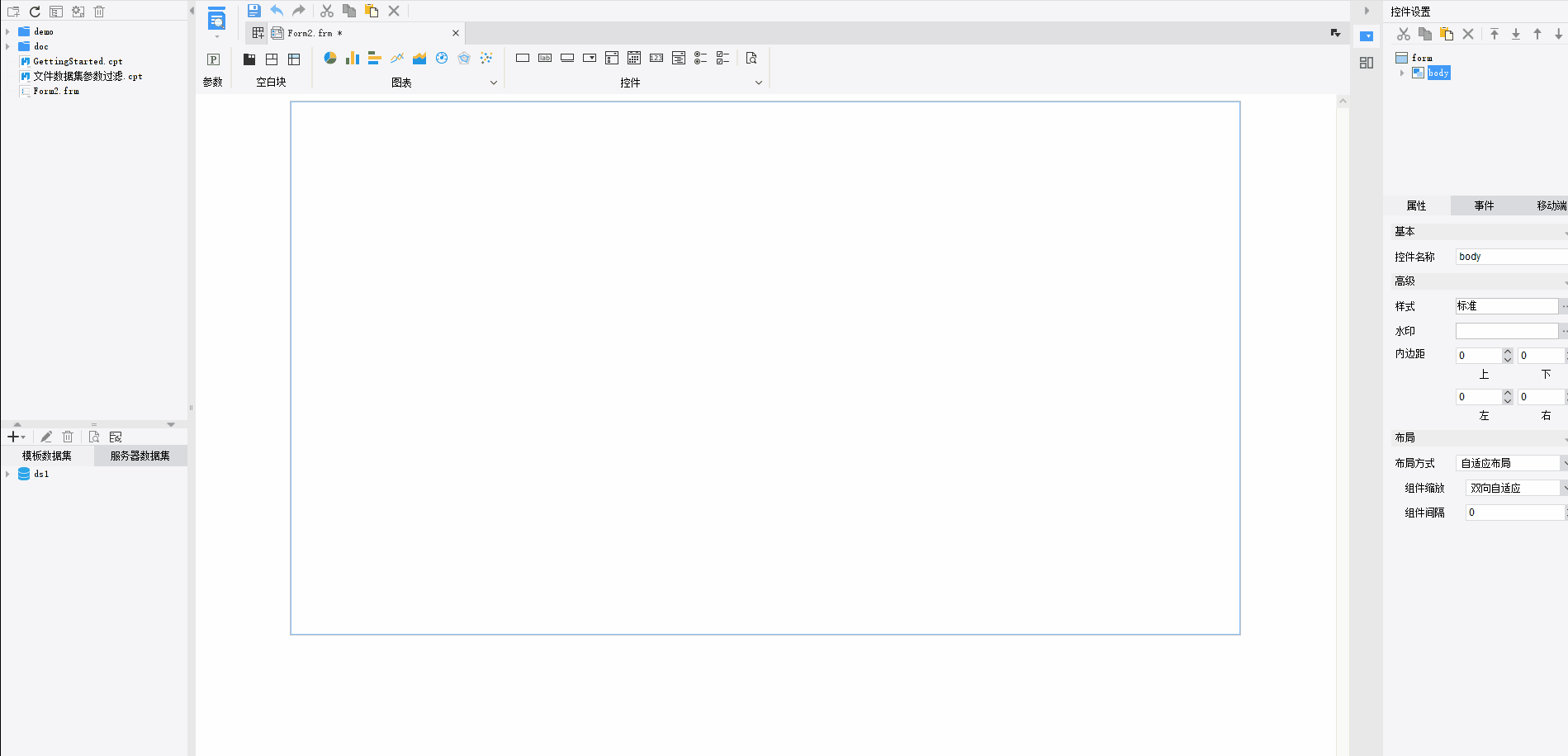Expand the ds1 dataset node
The image size is (1568, 756).
click(7, 474)
